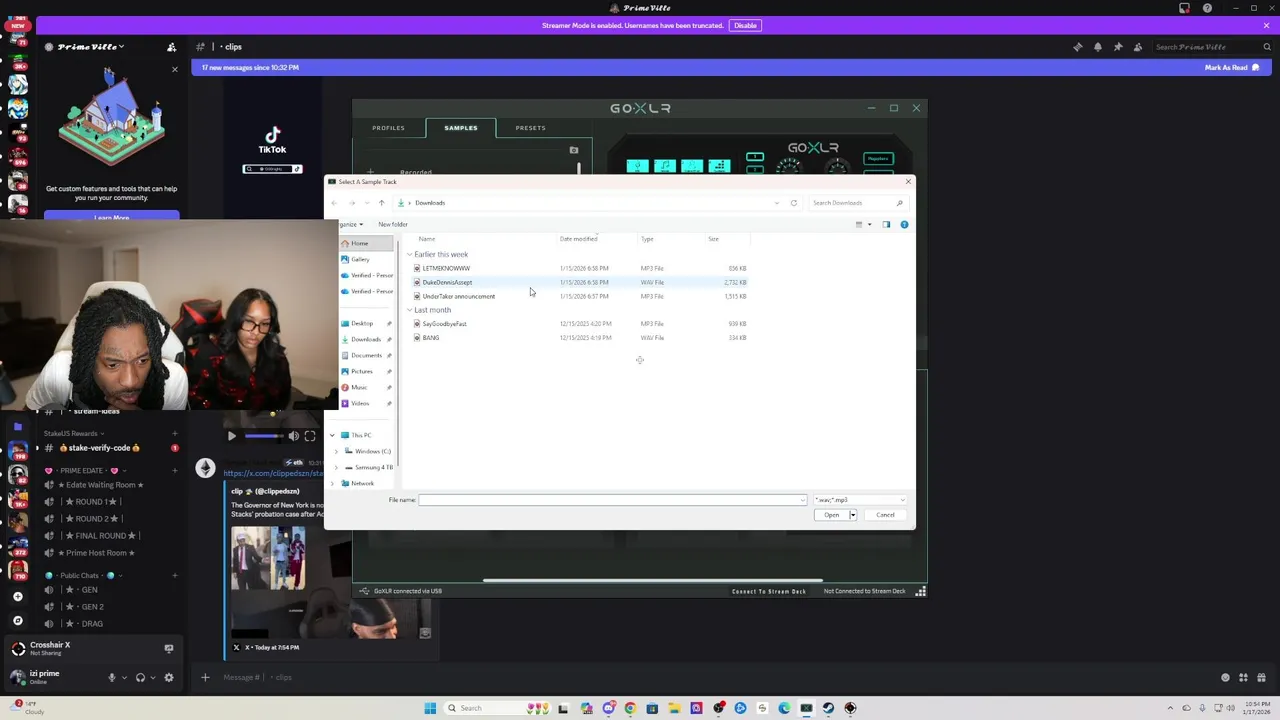The image size is (1280, 720).
Task: Play the embedded TikTok video
Action: click(231, 436)
